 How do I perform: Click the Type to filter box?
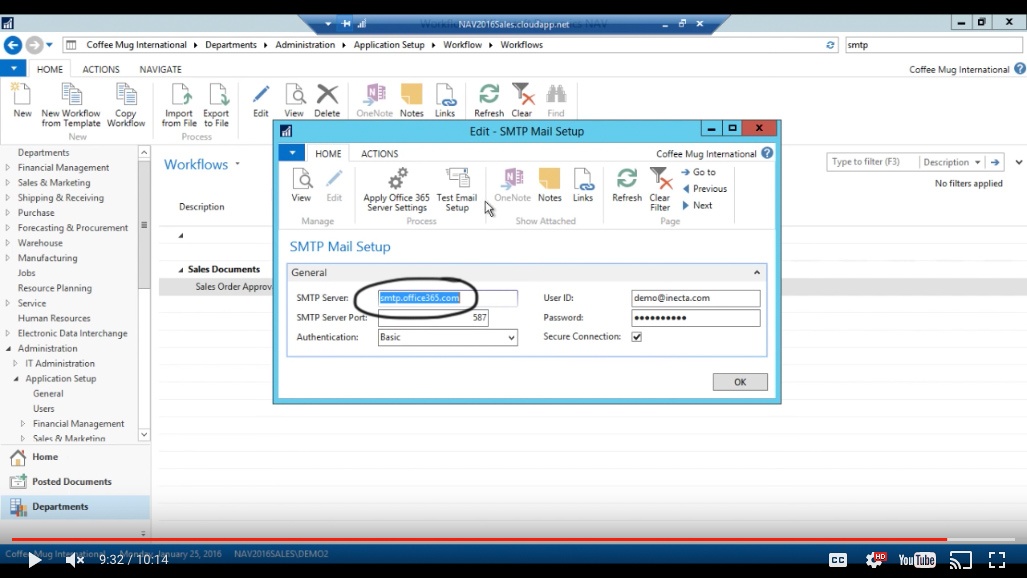872,162
